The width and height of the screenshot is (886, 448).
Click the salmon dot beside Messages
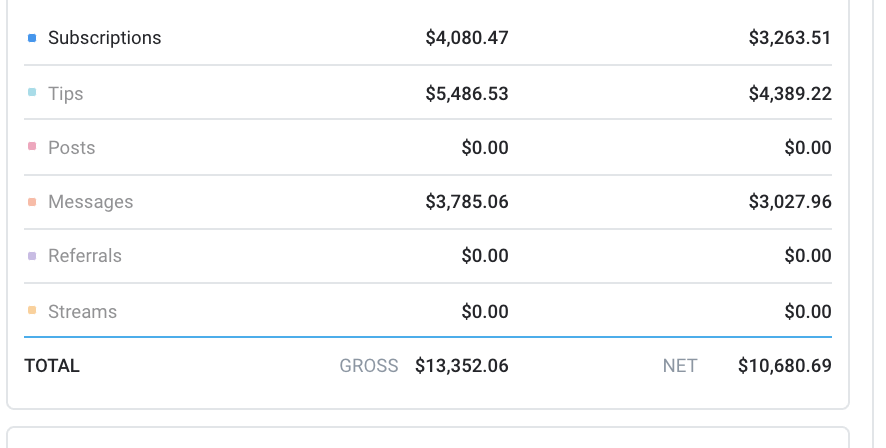[32, 202]
